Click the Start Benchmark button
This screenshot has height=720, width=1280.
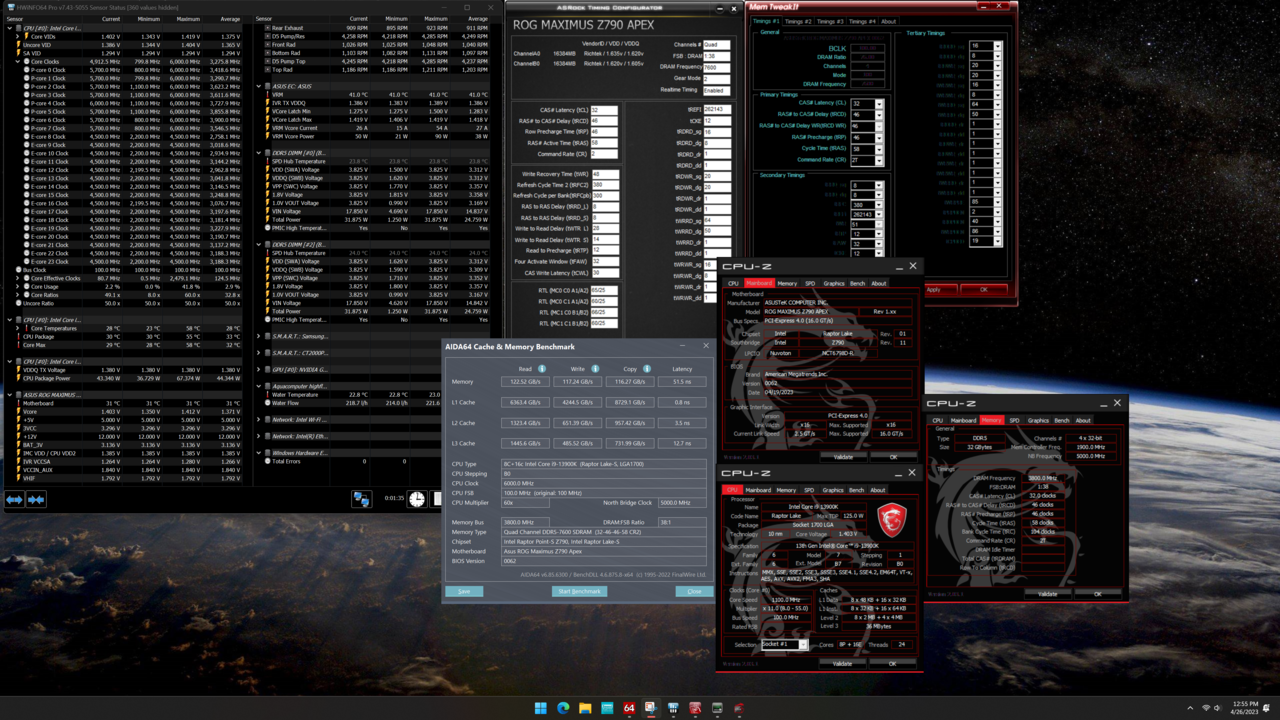(579, 591)
